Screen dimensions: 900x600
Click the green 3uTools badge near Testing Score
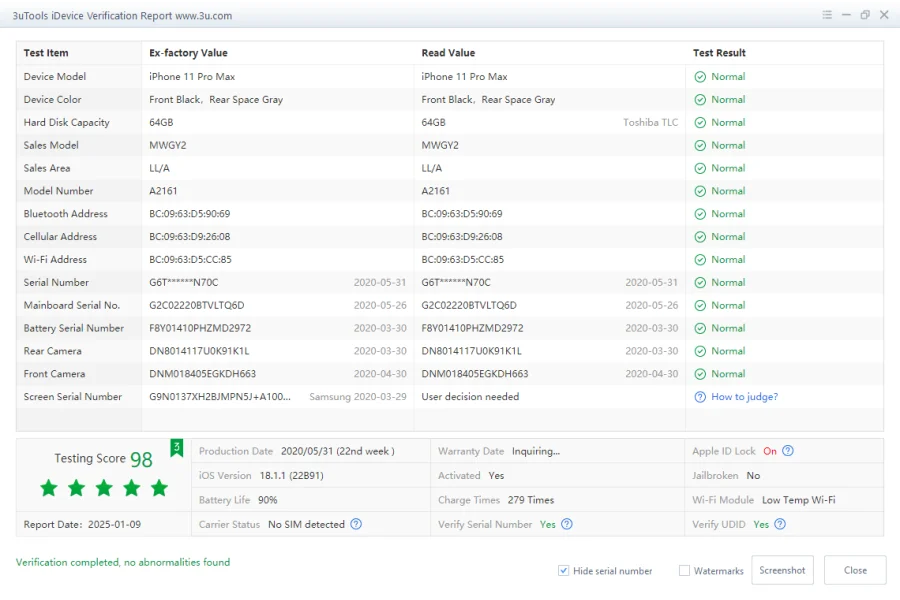(x=176, y=448)
